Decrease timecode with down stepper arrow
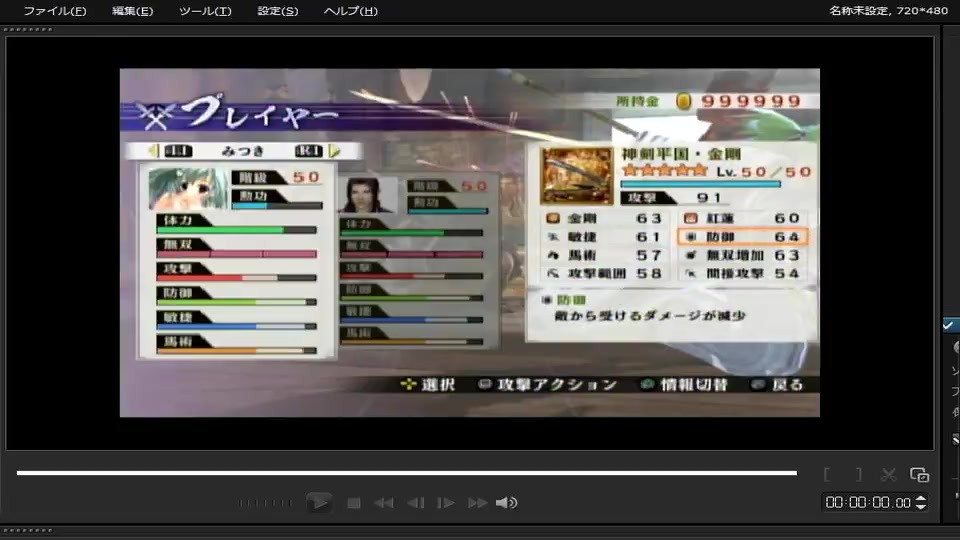The height and width of the screenshot is (540, 960). (921, 507)
